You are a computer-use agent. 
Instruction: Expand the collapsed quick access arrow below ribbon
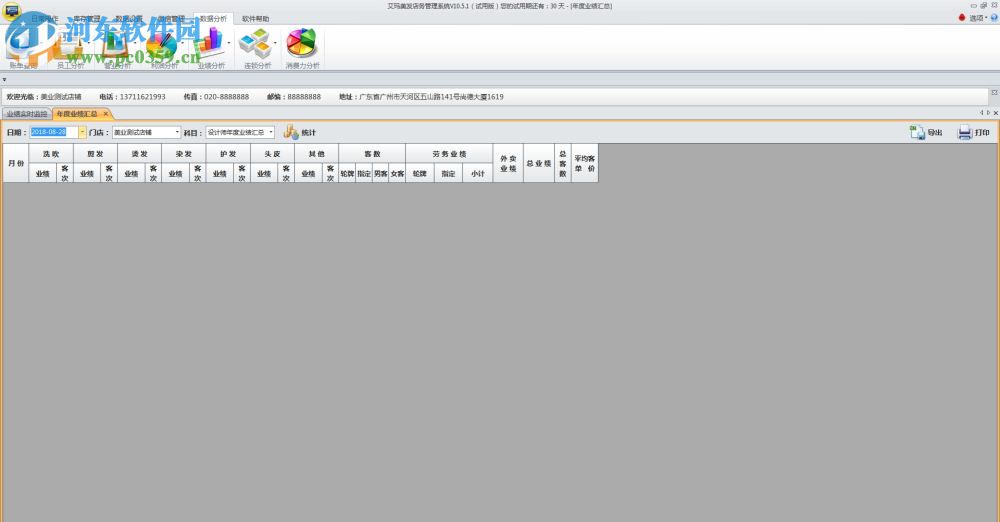[x=4, y=80]
